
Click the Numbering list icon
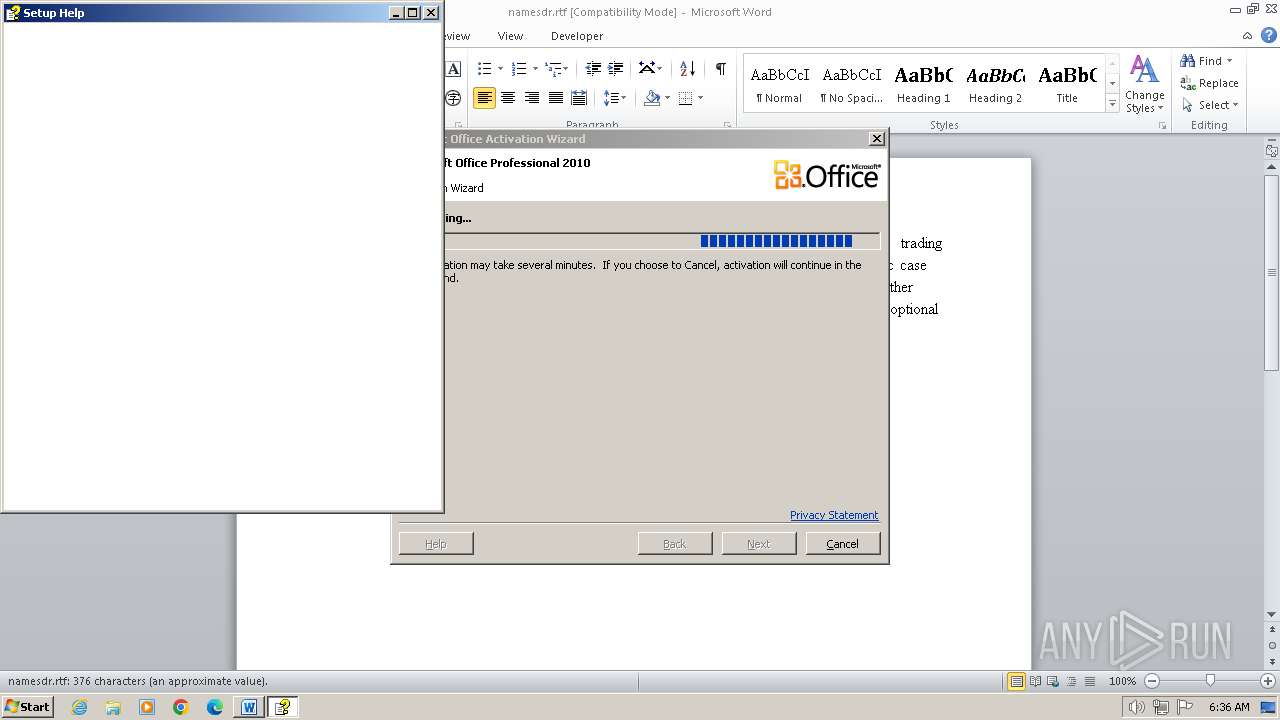pyautogui.click(x=518, y=68)
